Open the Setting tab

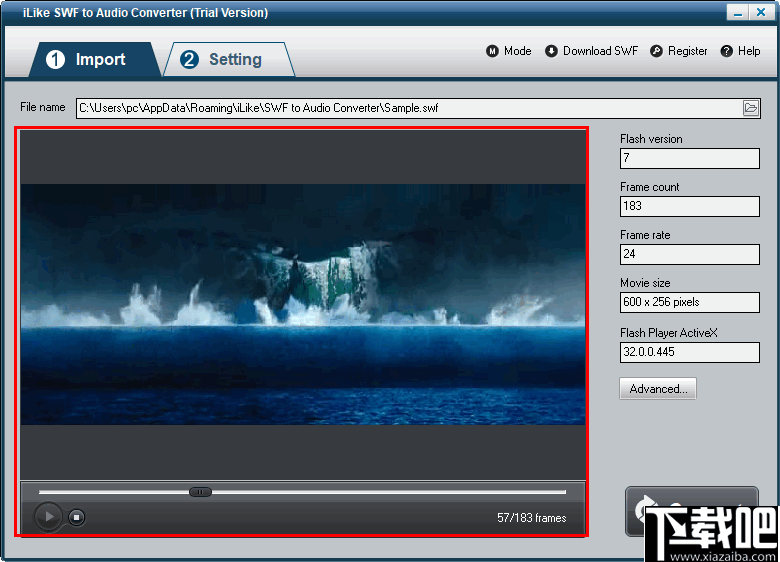[229, 59]
